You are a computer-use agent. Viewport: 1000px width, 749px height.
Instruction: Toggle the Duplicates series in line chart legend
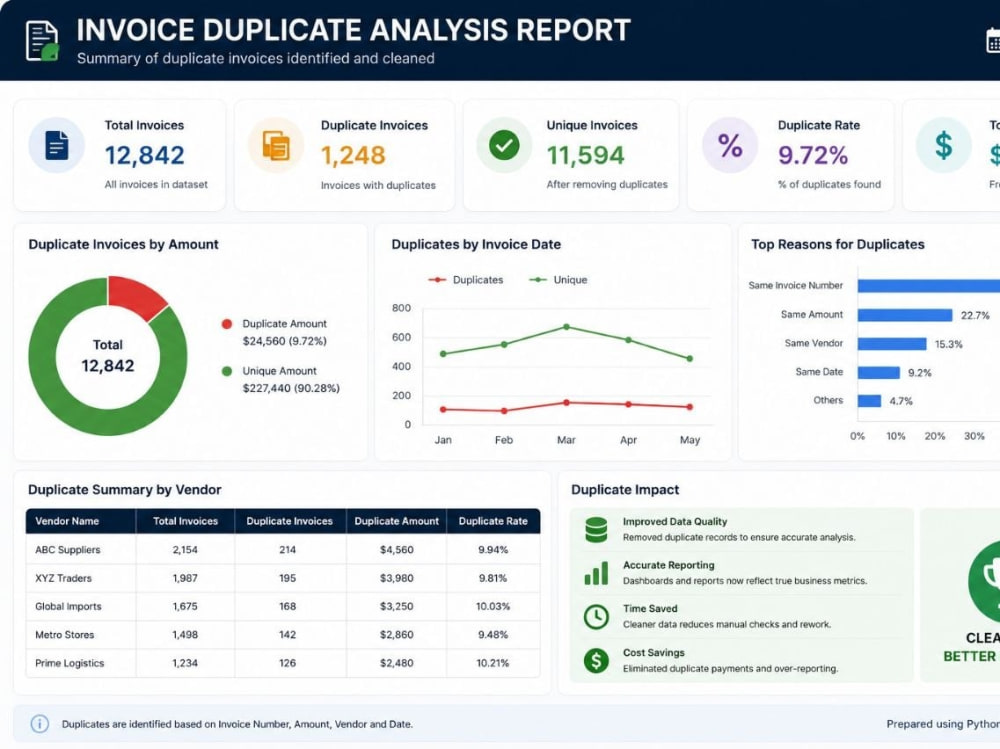(x=465, y=279)
